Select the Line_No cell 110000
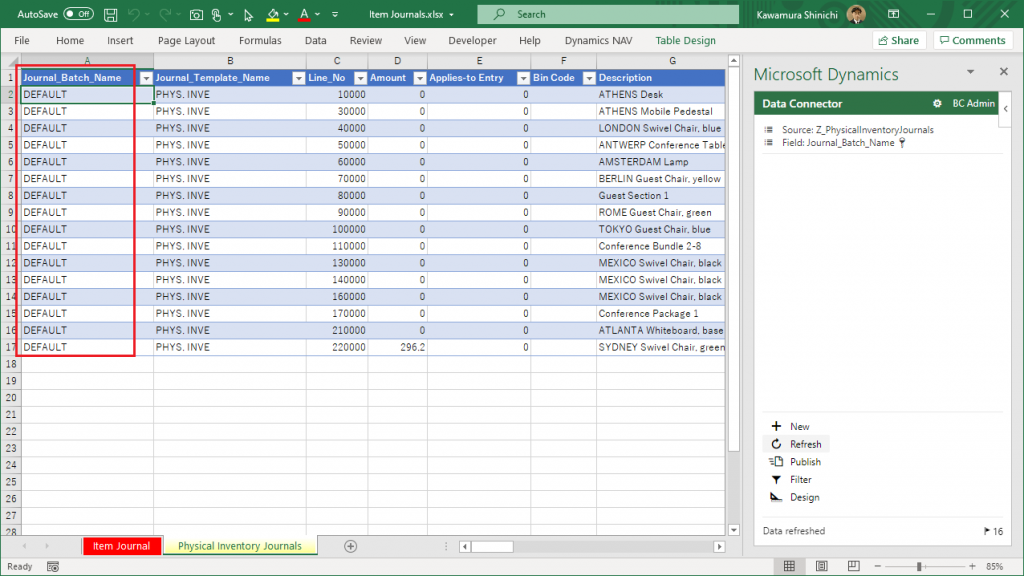The width and height of the screenshot is (1024, 576). (337, 246)
